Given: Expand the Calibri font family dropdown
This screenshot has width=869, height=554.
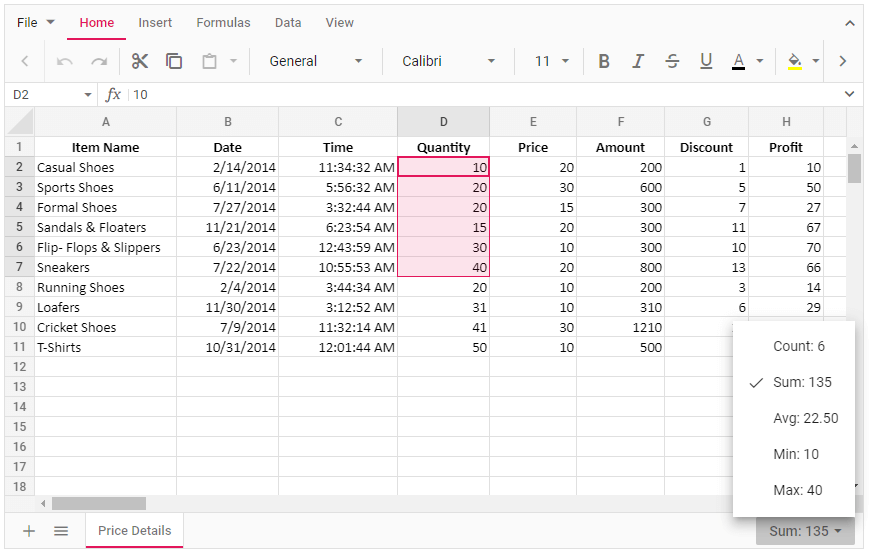Looking at the screenshot, I should tap(448, 61).
